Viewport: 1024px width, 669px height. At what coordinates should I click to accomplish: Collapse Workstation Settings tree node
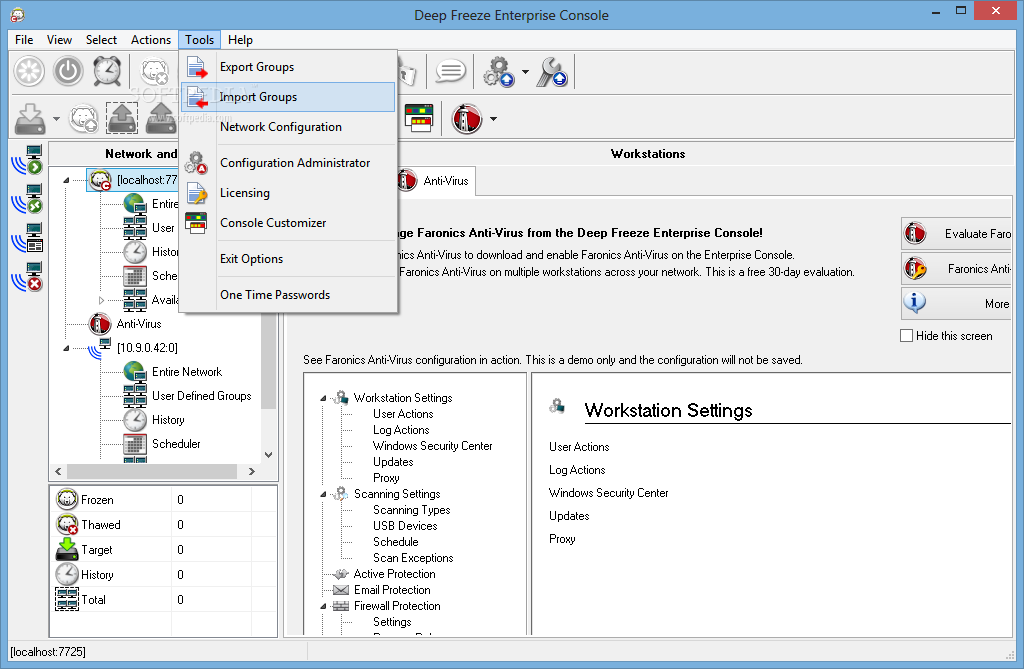click(323, 398)
